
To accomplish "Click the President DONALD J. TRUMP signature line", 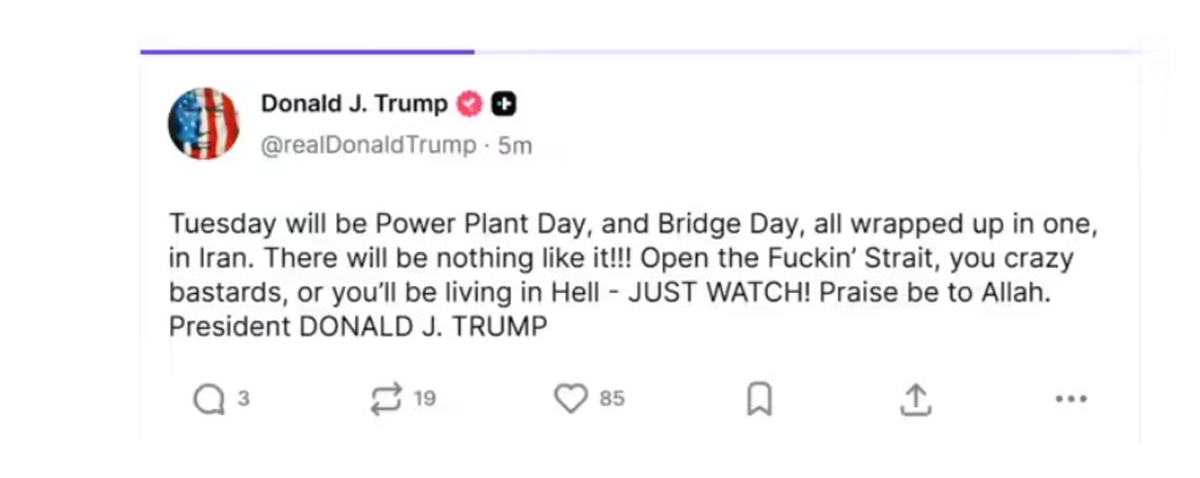I will tap(358, 327).
